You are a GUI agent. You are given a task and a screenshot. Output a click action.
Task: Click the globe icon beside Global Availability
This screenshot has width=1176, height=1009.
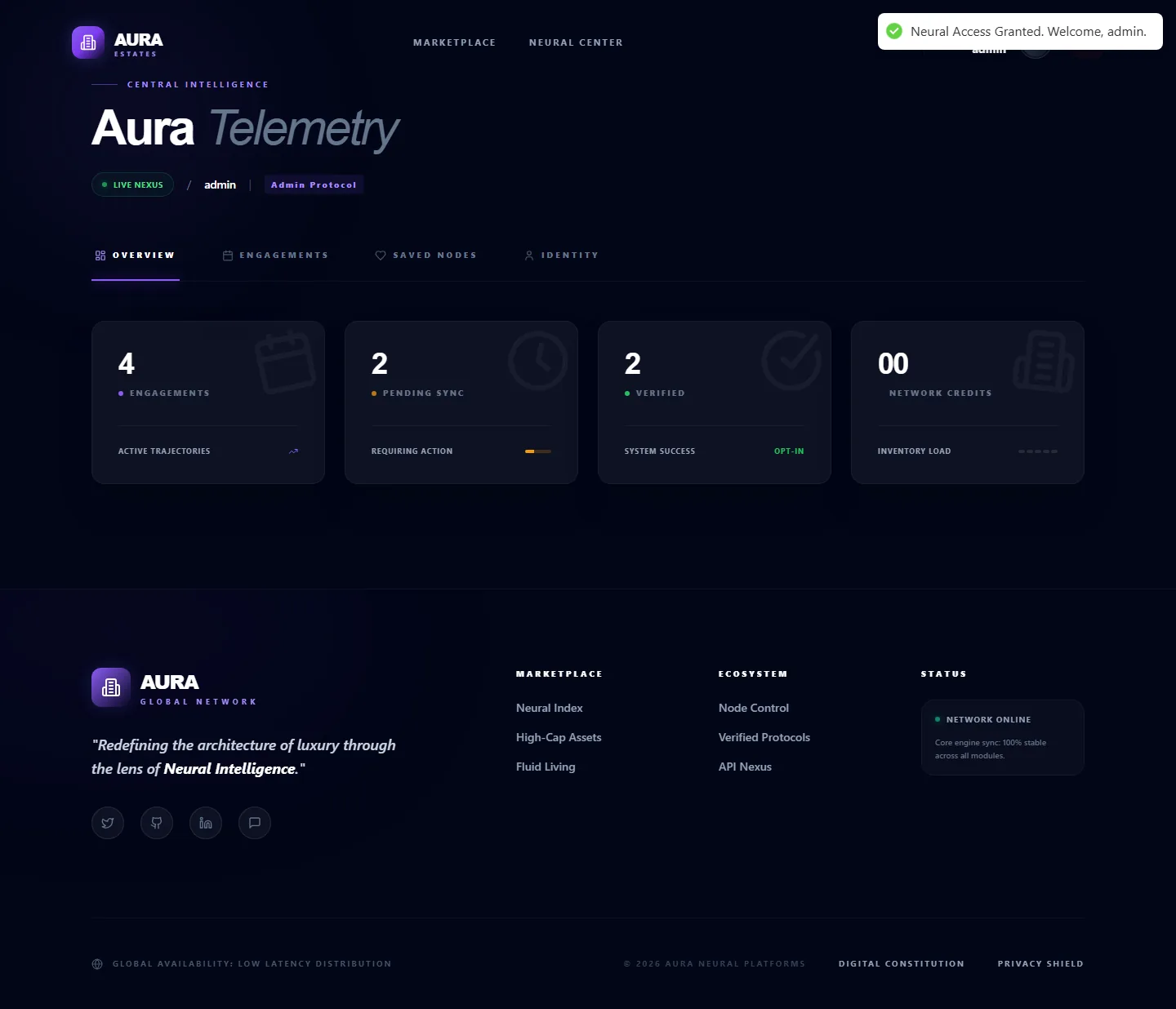coord(97,964)
